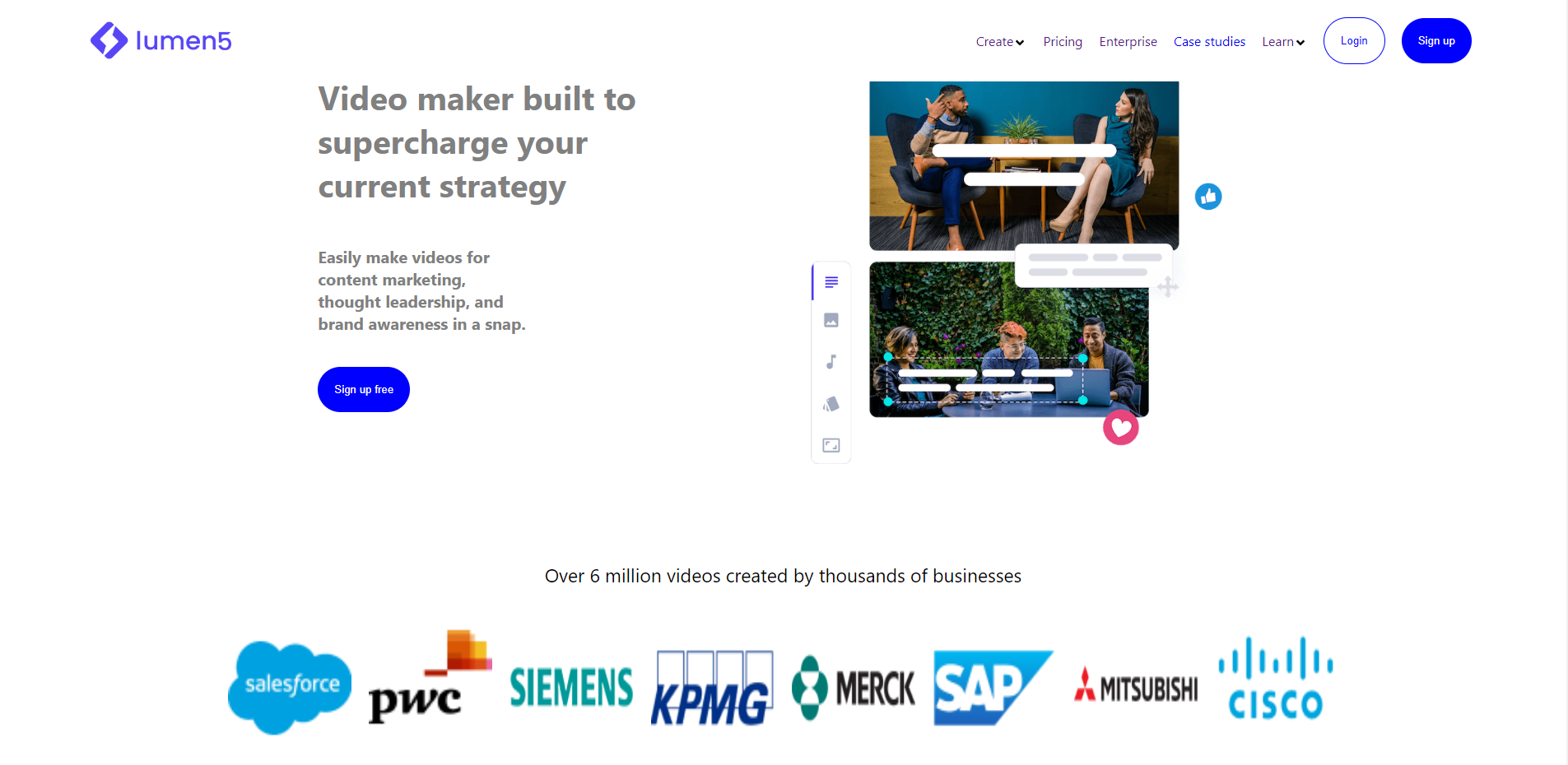The image size is (1568, 765).
Task: Select the aspect ratio icon in the sidebar
Action: point(831,445)
